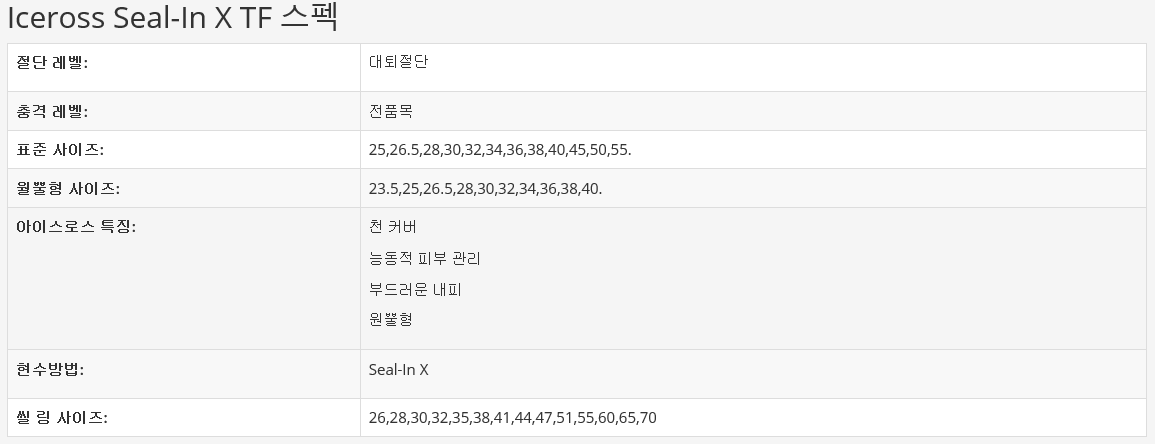Screen dimensions: 1155x444
Task: Click the empty area right of 전품목
Action: (x=750, y=111)
